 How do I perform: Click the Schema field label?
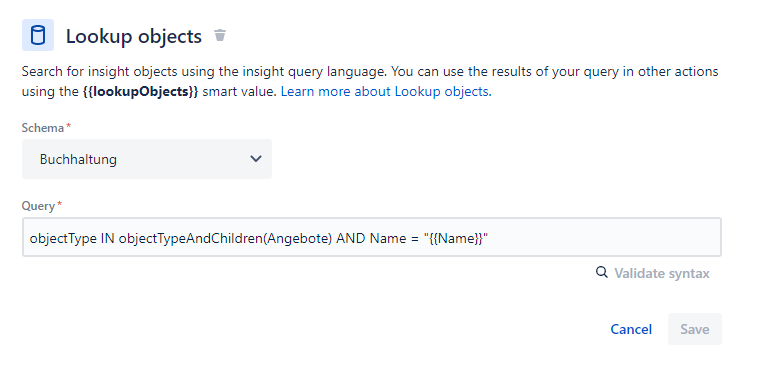[x=43, y=128]
